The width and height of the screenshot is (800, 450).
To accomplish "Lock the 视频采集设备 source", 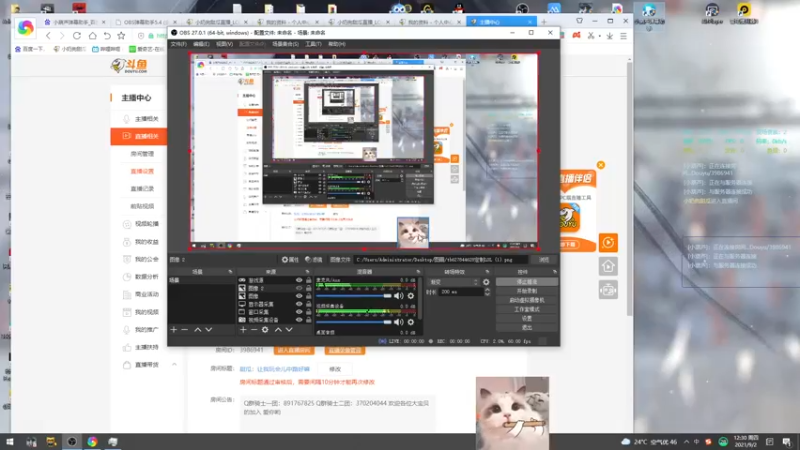I will tap(308, 319).
